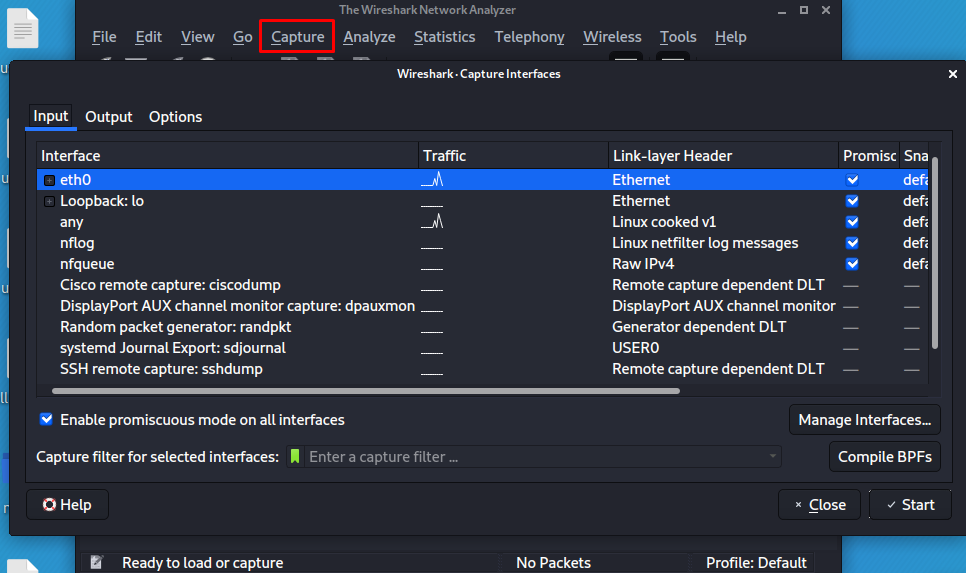966x573 pixels.
Task: Uncheck promiscuous checkbox for eth0
Action: (852, 180)
